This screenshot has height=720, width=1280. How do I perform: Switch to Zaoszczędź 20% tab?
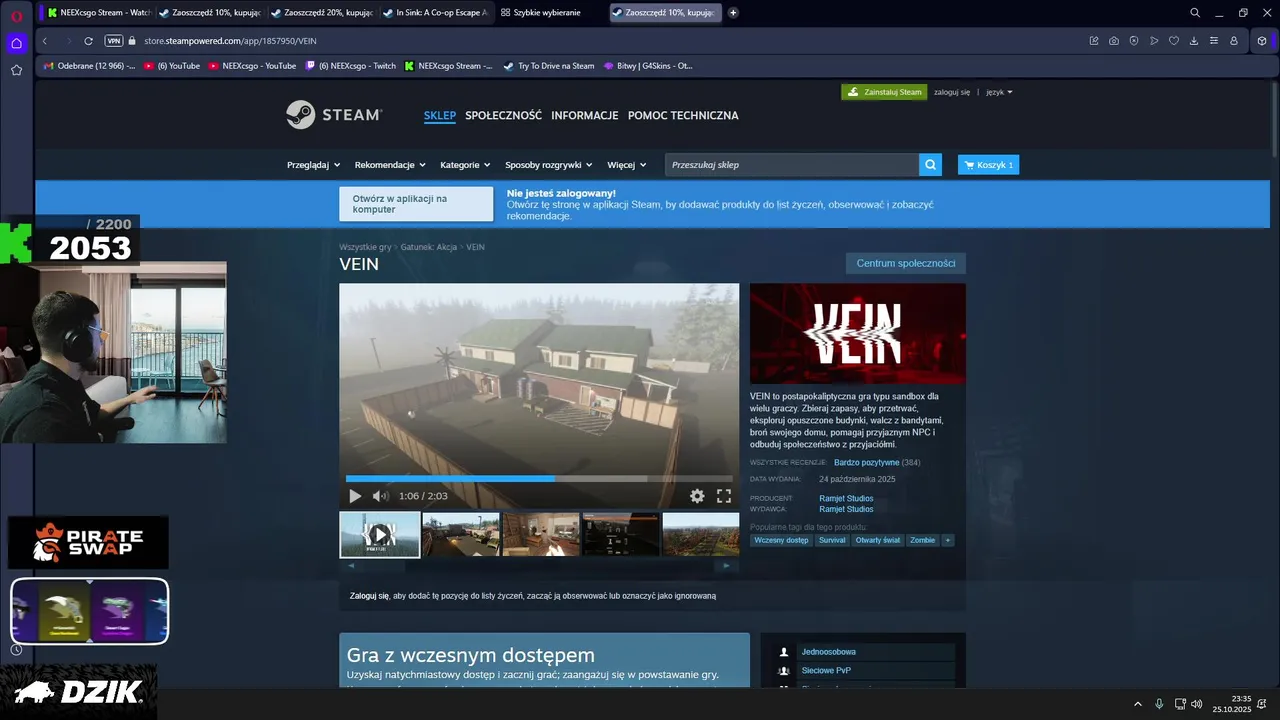point(323,13)
